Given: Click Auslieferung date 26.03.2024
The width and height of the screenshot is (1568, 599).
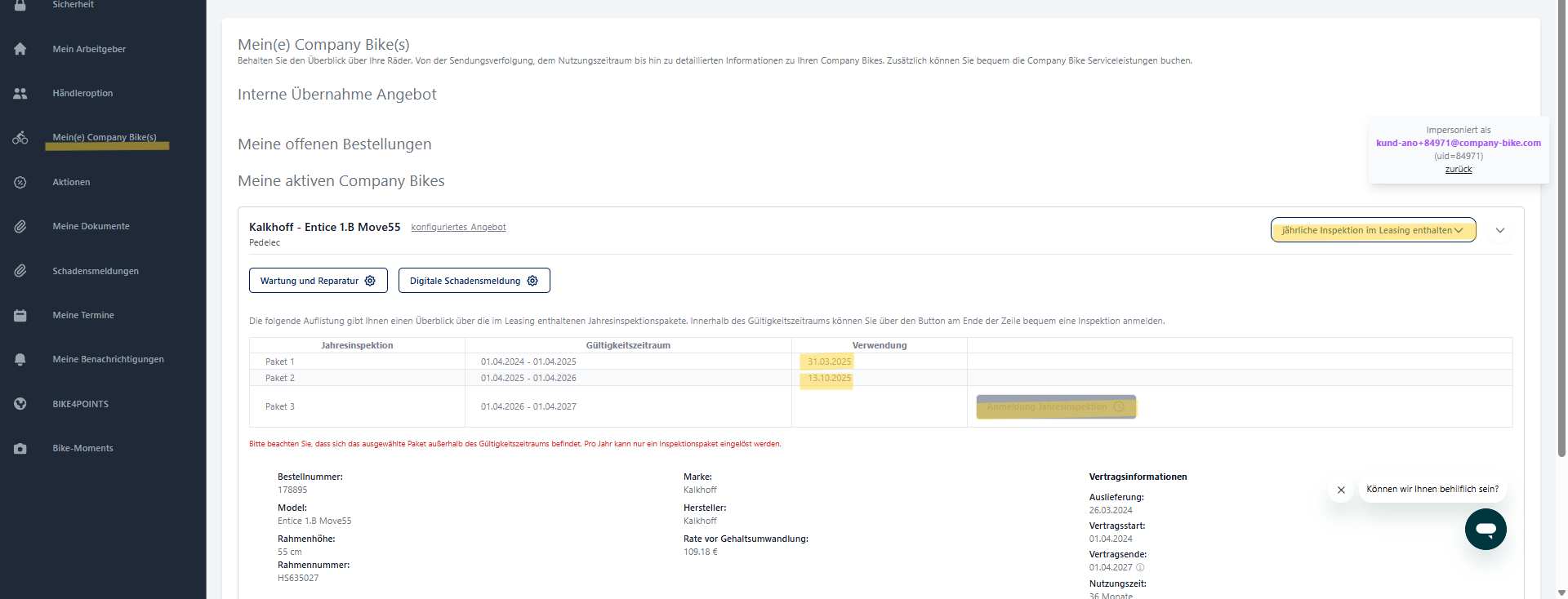Looking at the screenshot, I should pos(1111,510).
